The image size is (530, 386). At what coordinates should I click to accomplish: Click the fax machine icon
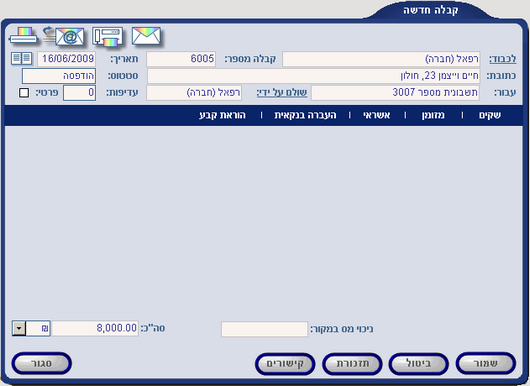point(107,36)
